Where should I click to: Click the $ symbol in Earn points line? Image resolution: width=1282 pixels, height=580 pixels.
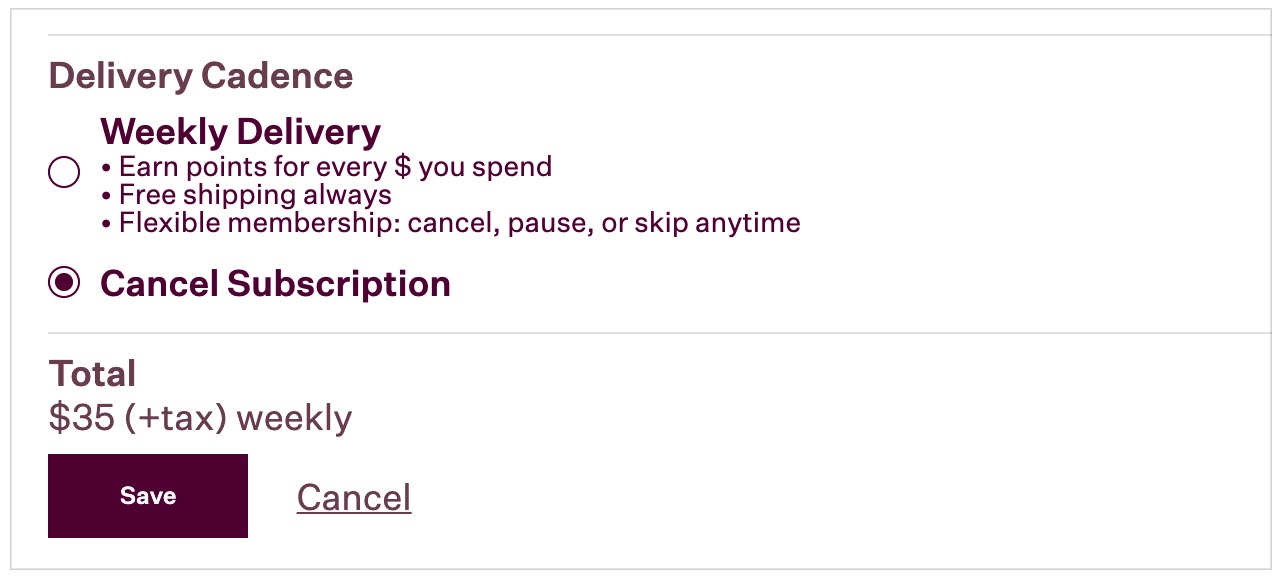tap(402, 166)
